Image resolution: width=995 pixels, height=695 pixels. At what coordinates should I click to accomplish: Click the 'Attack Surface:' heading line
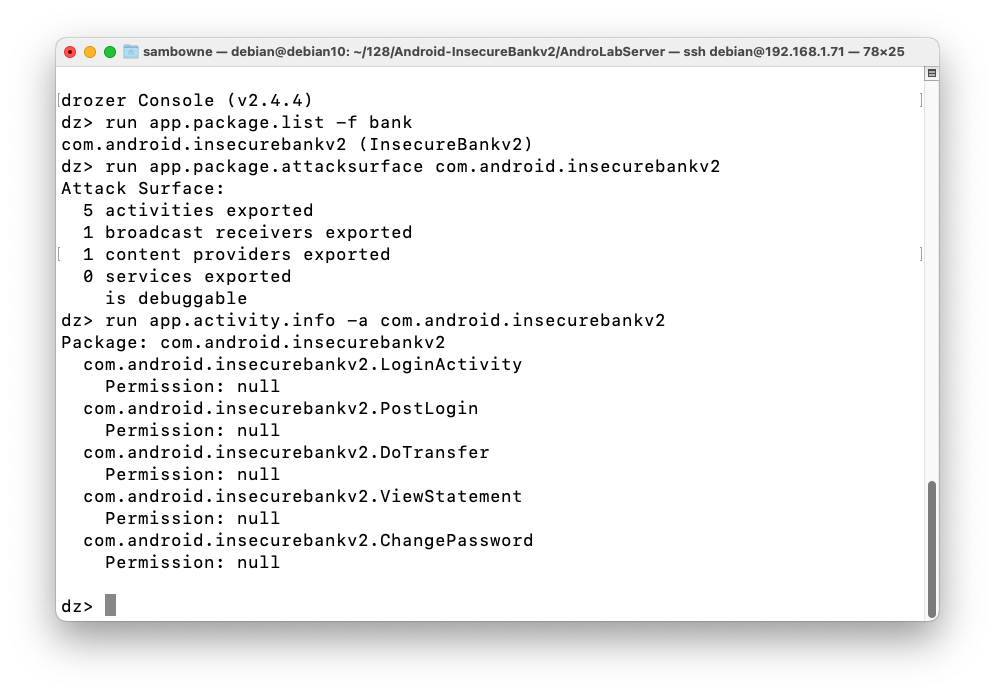pos(143,189)
